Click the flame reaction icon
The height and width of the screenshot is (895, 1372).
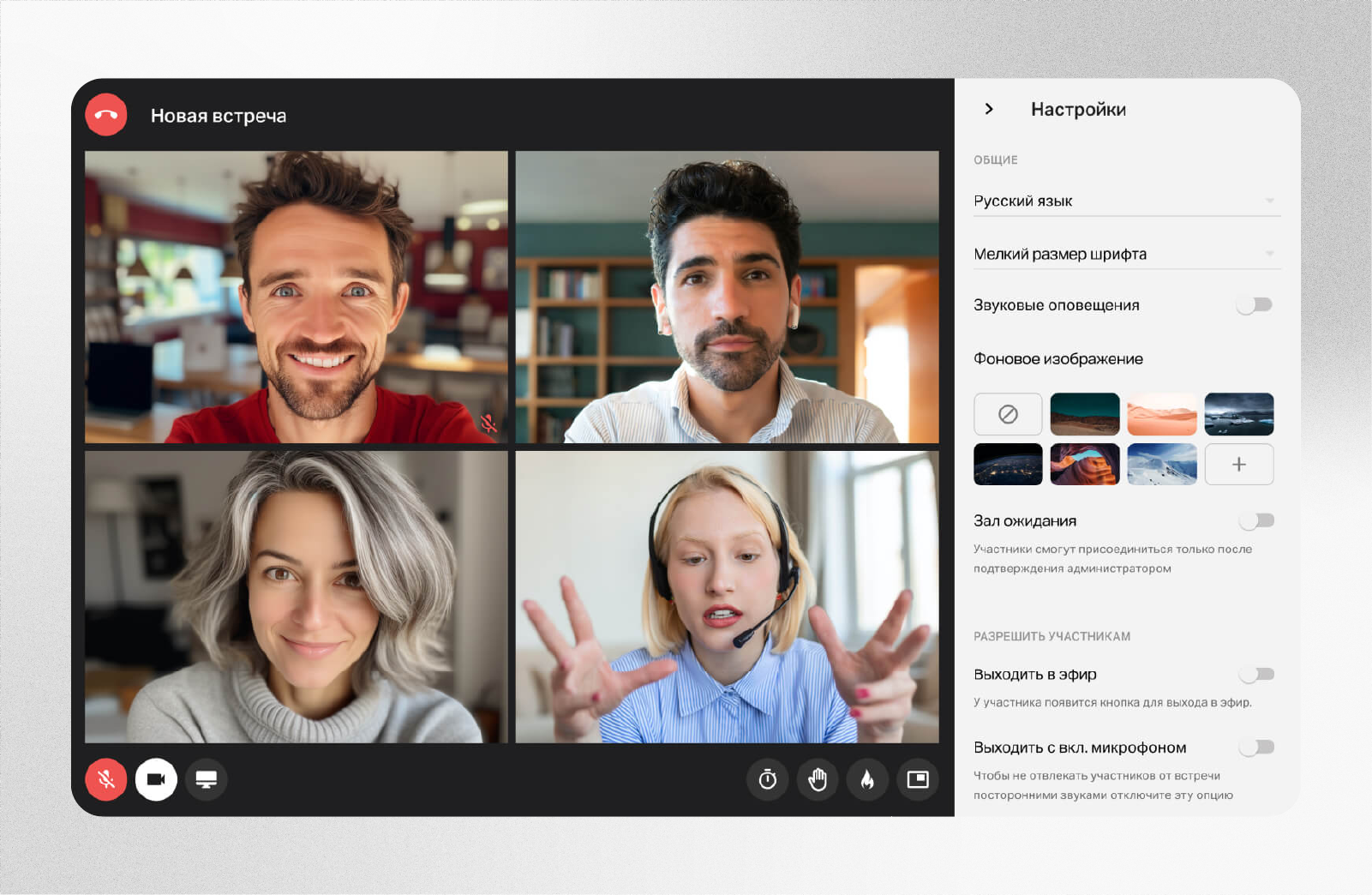[x=867, y=779]
